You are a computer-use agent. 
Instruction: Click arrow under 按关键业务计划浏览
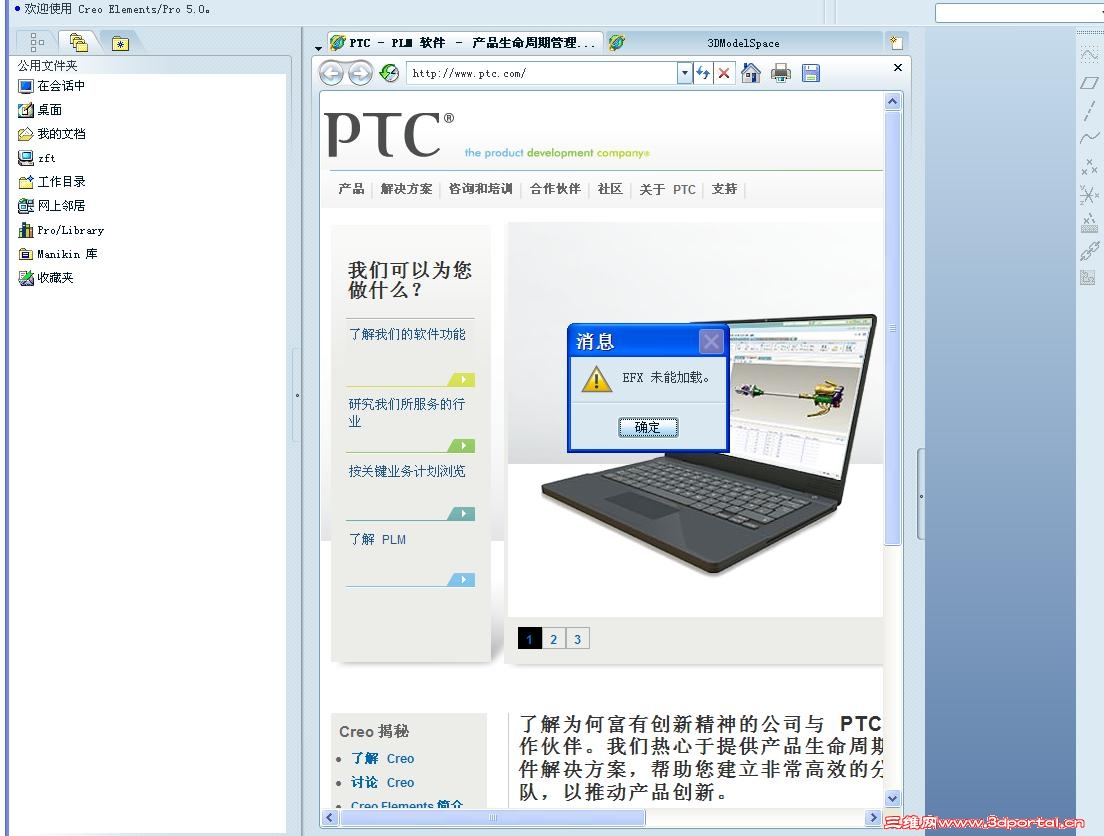(462, 513)
